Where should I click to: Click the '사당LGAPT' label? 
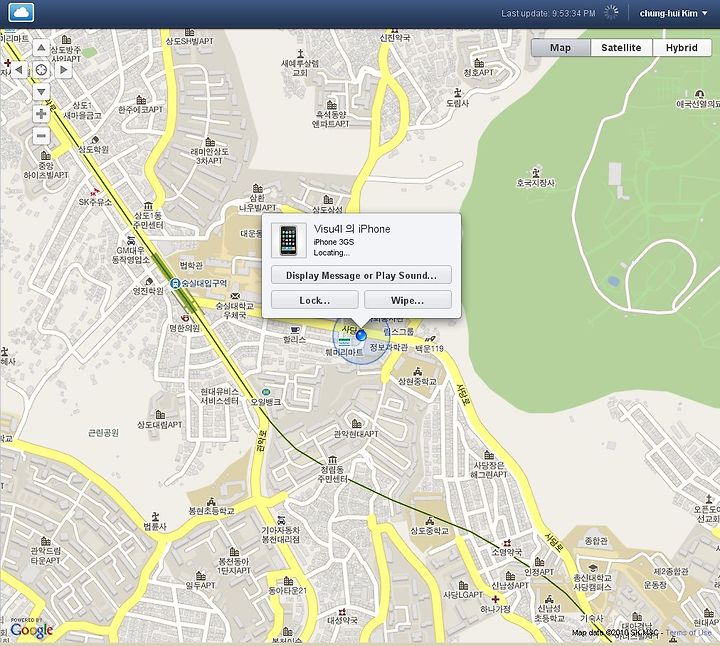point(463,595)
